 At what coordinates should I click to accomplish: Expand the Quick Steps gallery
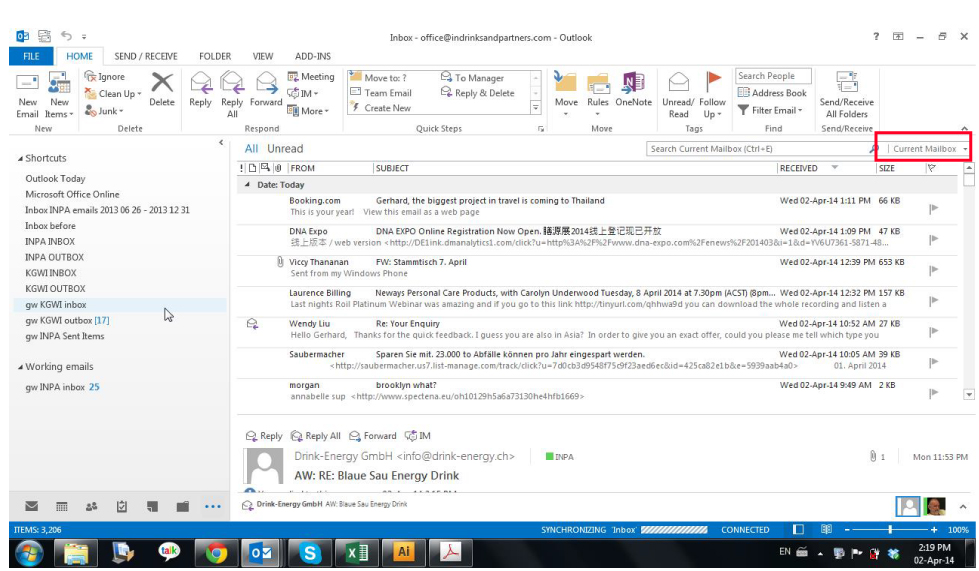coord(536,108)
